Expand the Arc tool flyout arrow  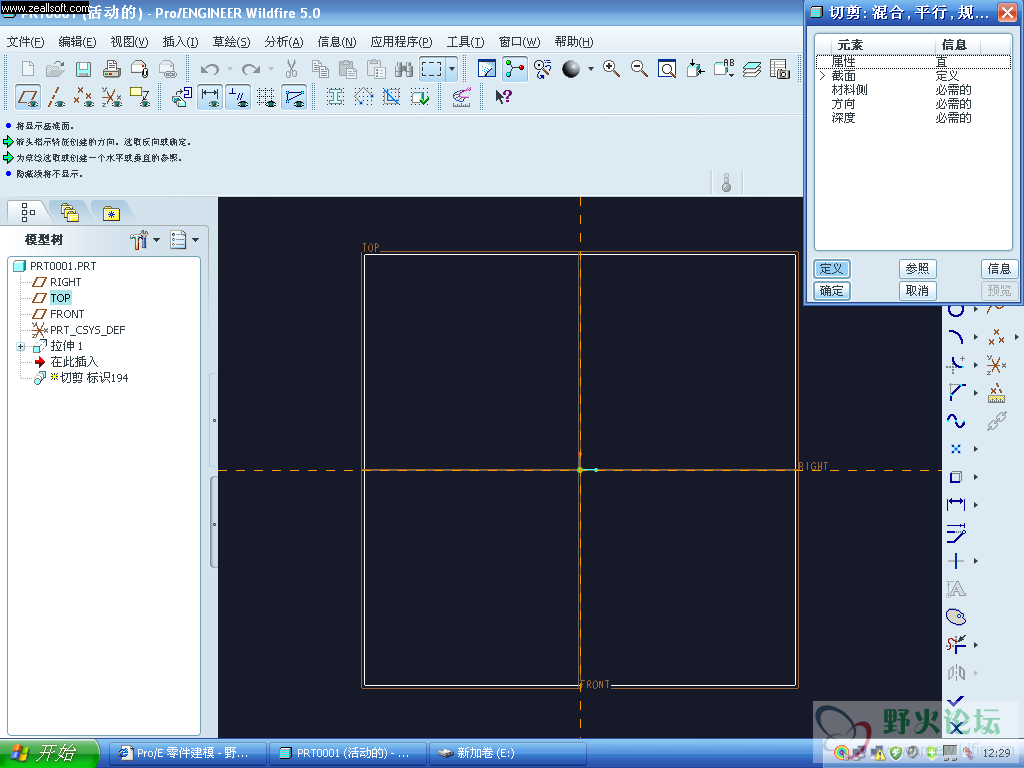(976, 337)
